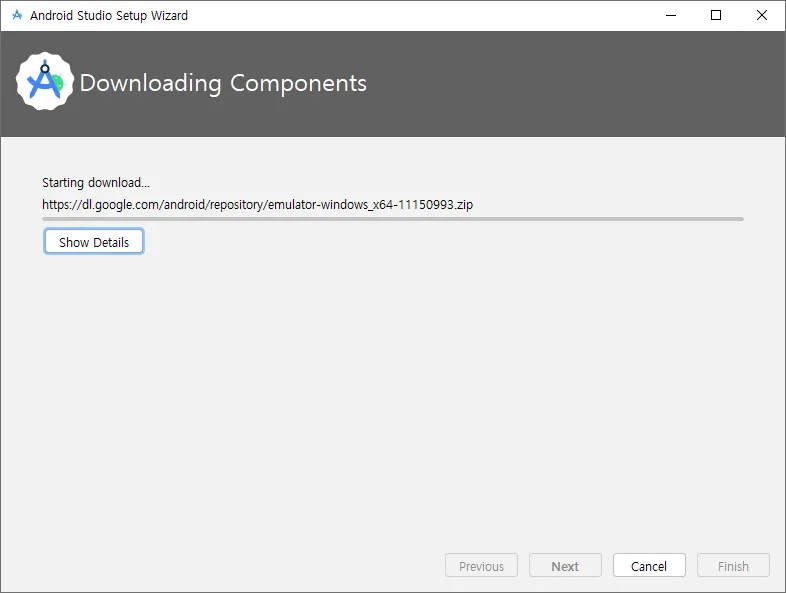Click the 'Downloading Components' heading
786x593 pixels.
pos(223,83)
